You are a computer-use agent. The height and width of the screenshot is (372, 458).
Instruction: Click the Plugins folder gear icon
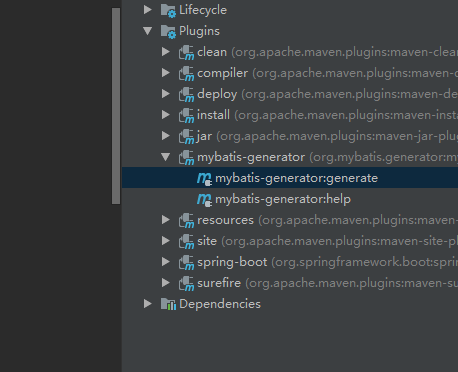tap(168, 31)
